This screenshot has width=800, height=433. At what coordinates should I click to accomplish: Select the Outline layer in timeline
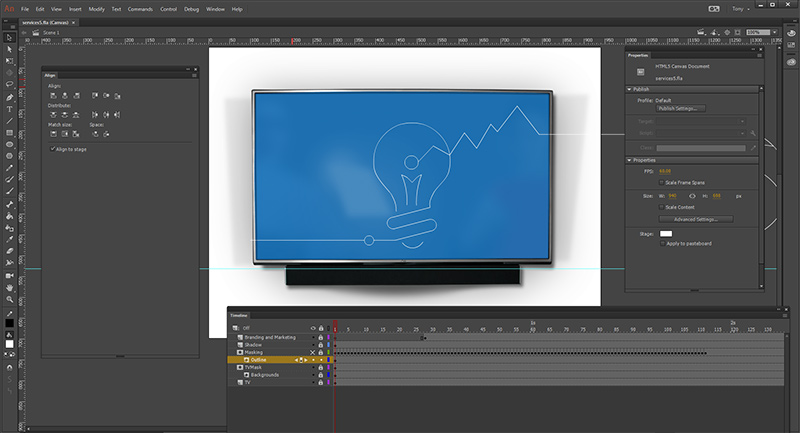point(279,360)
